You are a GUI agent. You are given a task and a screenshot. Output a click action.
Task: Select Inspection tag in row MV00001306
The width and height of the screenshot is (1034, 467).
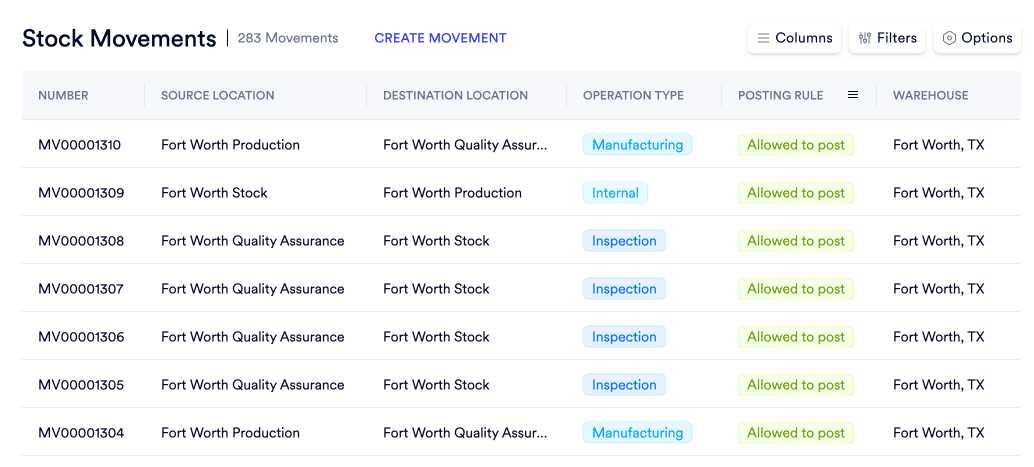pos(624,337)
